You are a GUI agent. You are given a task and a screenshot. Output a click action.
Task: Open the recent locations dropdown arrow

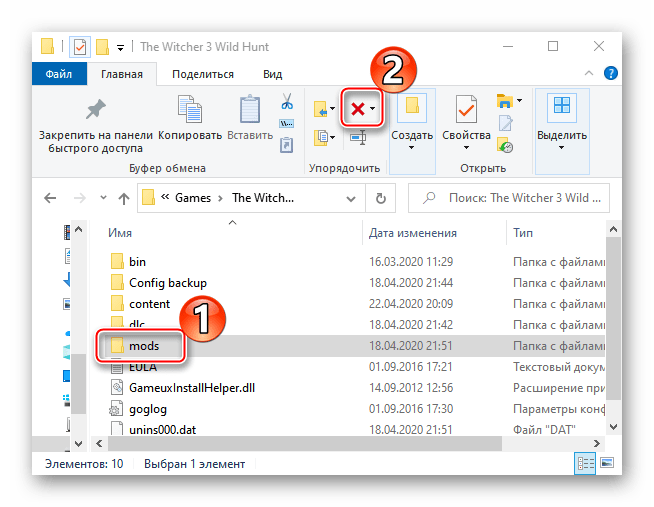(x=103, y=197)
